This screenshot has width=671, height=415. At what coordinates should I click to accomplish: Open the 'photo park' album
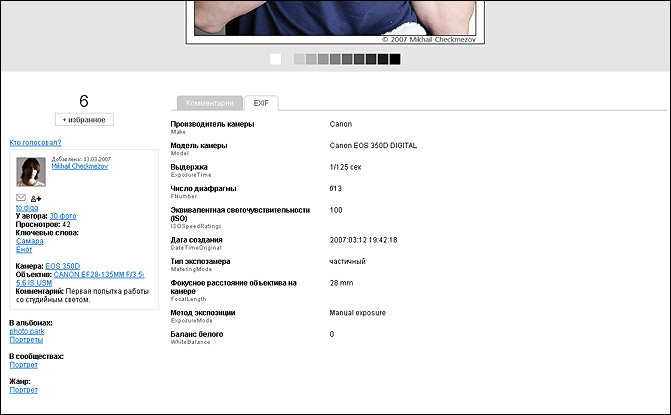(x=29, y=331)
